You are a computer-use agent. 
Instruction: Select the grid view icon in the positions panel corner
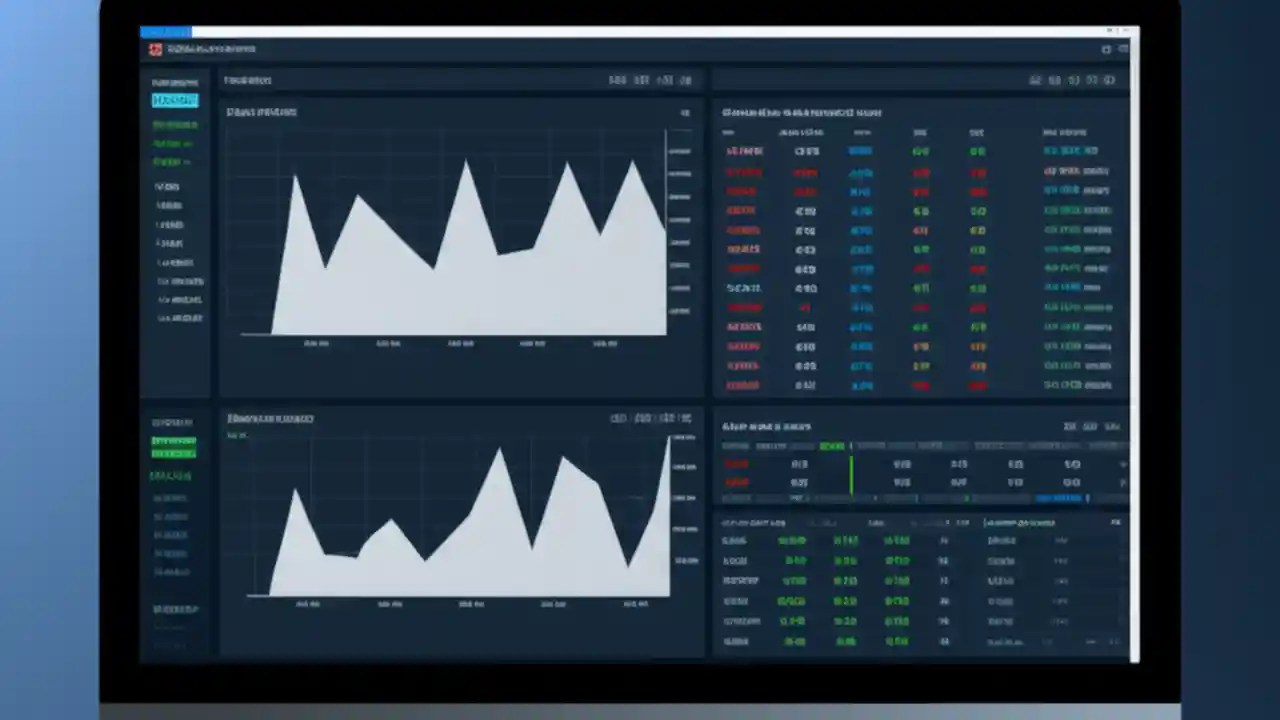pos(1116,522)
